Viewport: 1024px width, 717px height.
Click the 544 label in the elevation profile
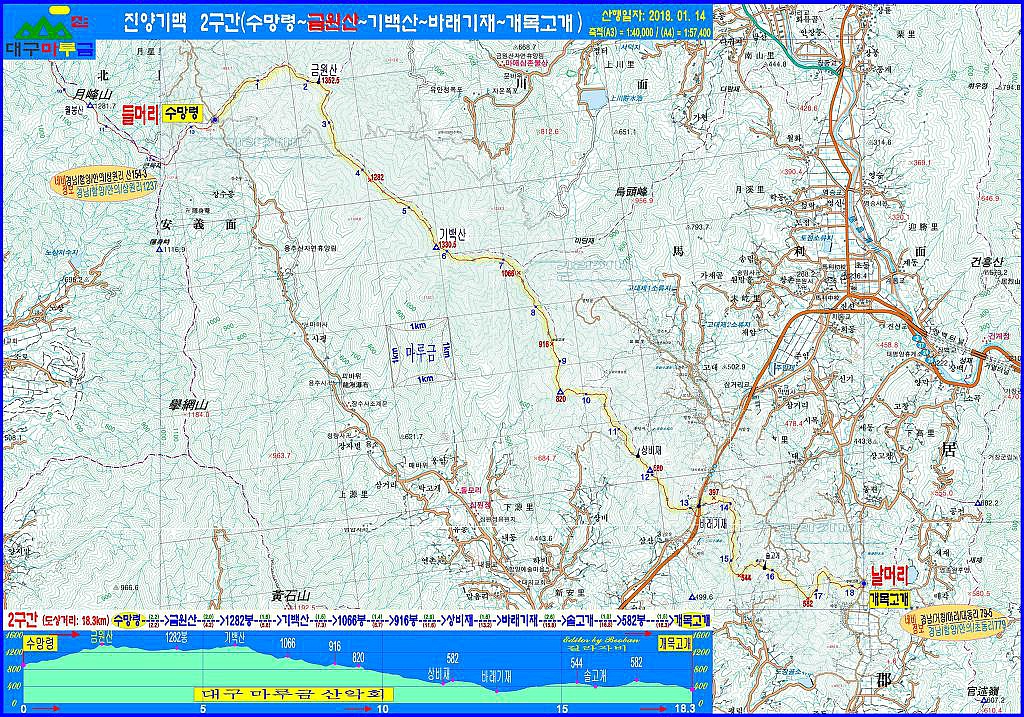tap(577, 663)
